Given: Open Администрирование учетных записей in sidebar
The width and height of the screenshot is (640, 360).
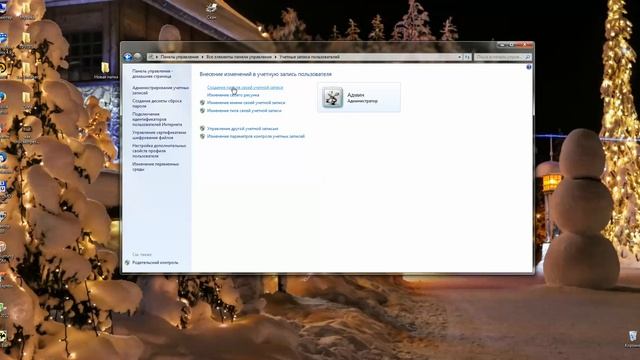Looking at the screenshot, I should [x=160, y=90].
